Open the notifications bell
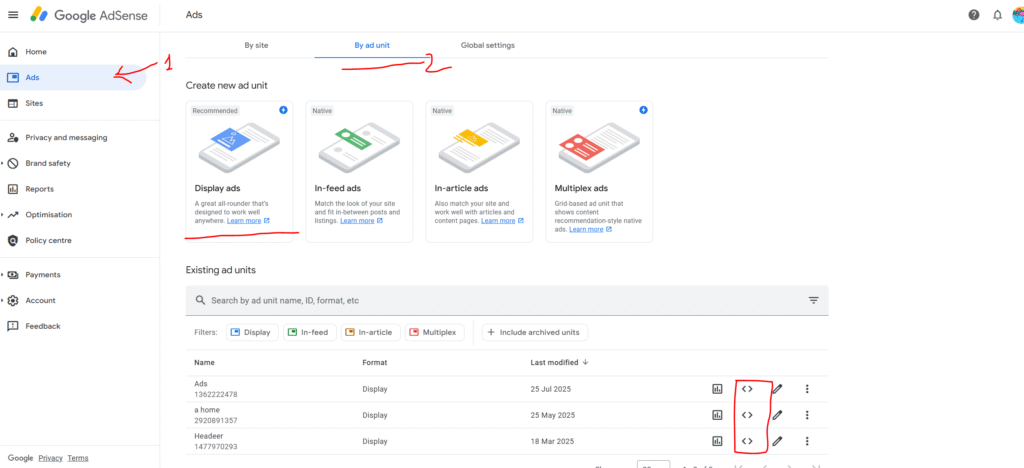 (x=997, y=15)
